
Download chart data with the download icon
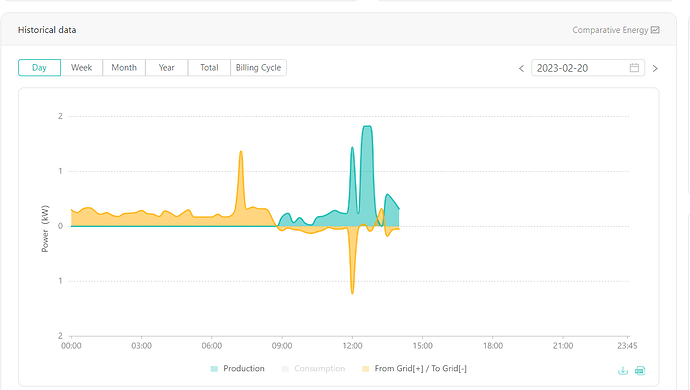623,371
